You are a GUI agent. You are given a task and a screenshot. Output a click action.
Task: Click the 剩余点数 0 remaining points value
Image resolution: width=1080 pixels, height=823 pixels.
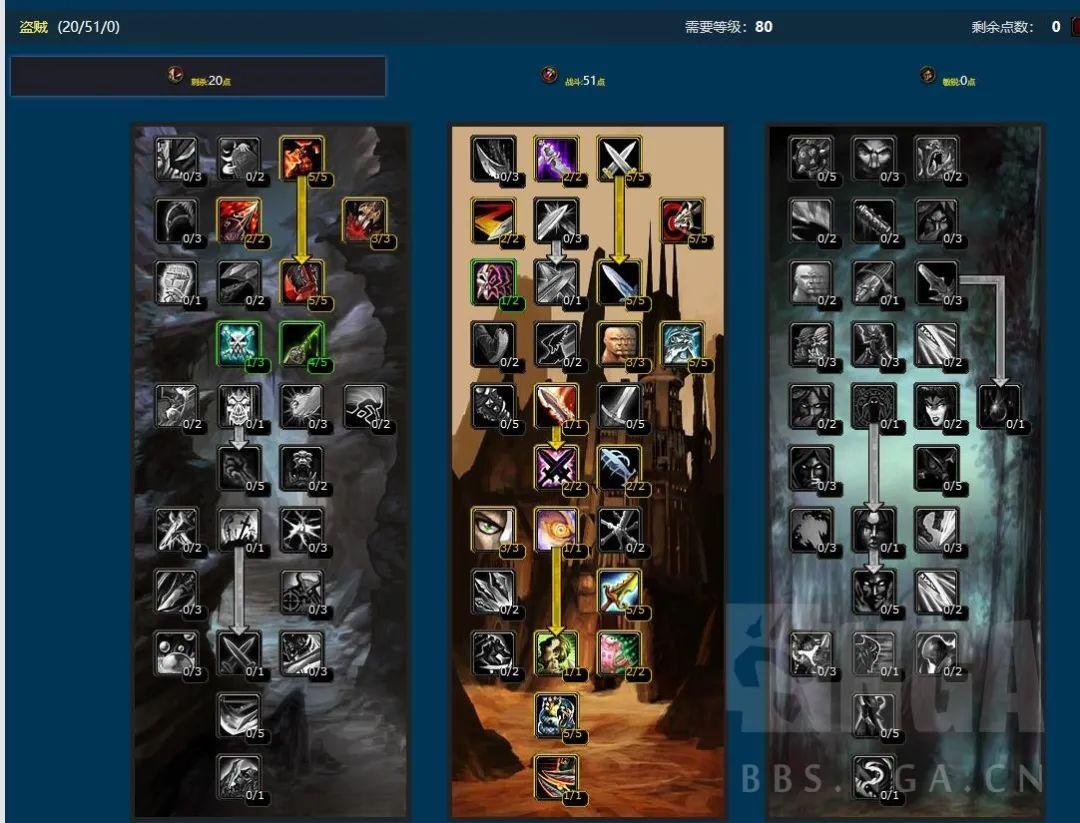tap(1056, 27)
